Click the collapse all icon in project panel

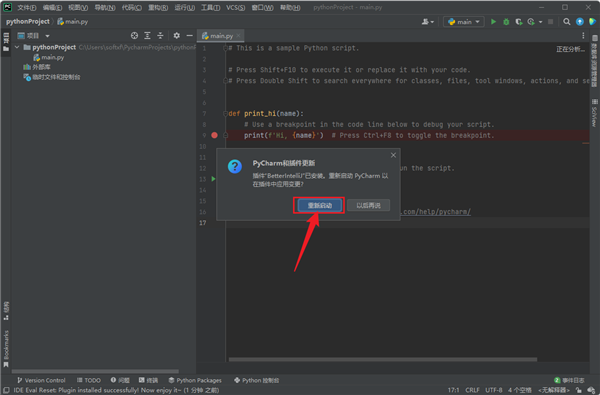[x=160, y=36]
